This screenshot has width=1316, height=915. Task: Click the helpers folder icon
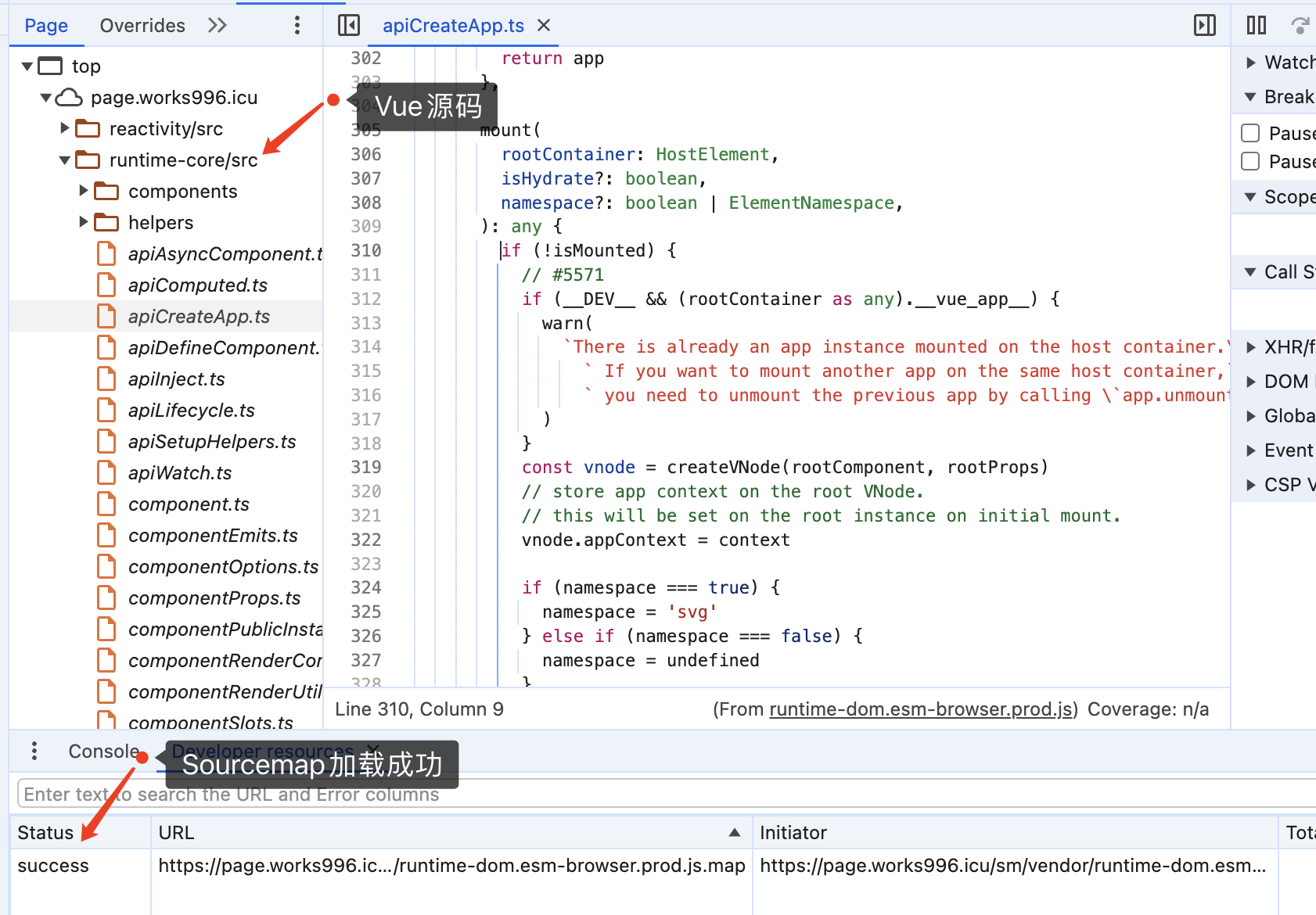[106, 222]
